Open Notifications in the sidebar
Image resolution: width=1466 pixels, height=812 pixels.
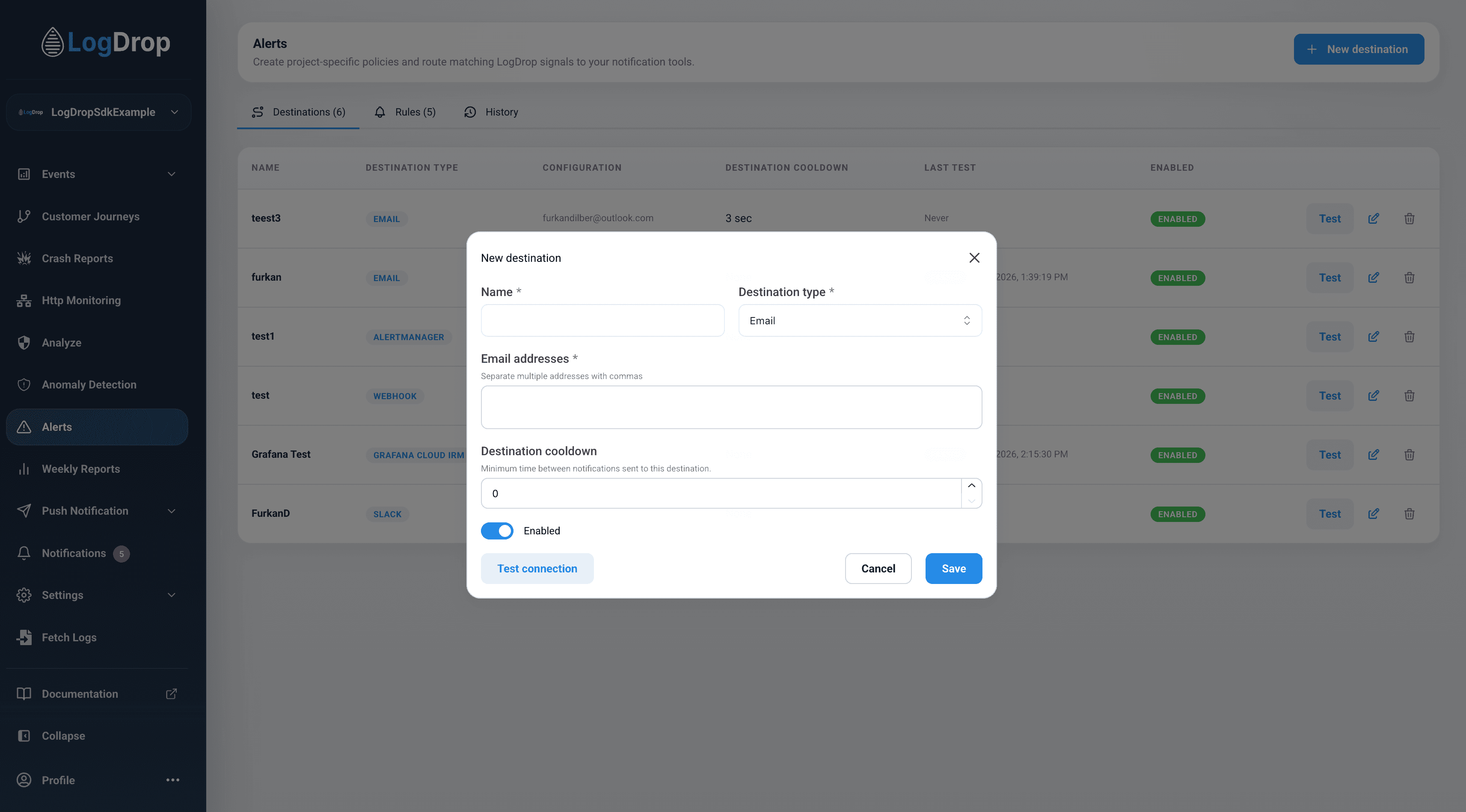click(x=97, y=553)
